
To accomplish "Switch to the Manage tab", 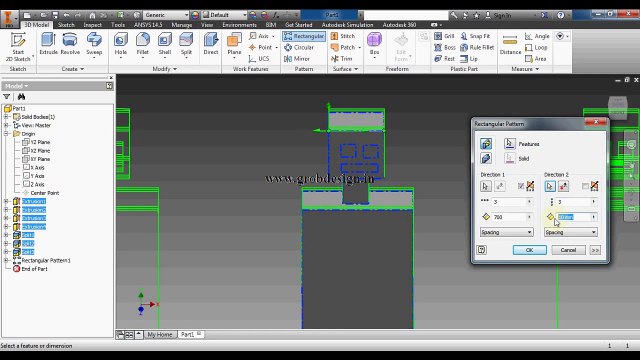I will (182, 25).
